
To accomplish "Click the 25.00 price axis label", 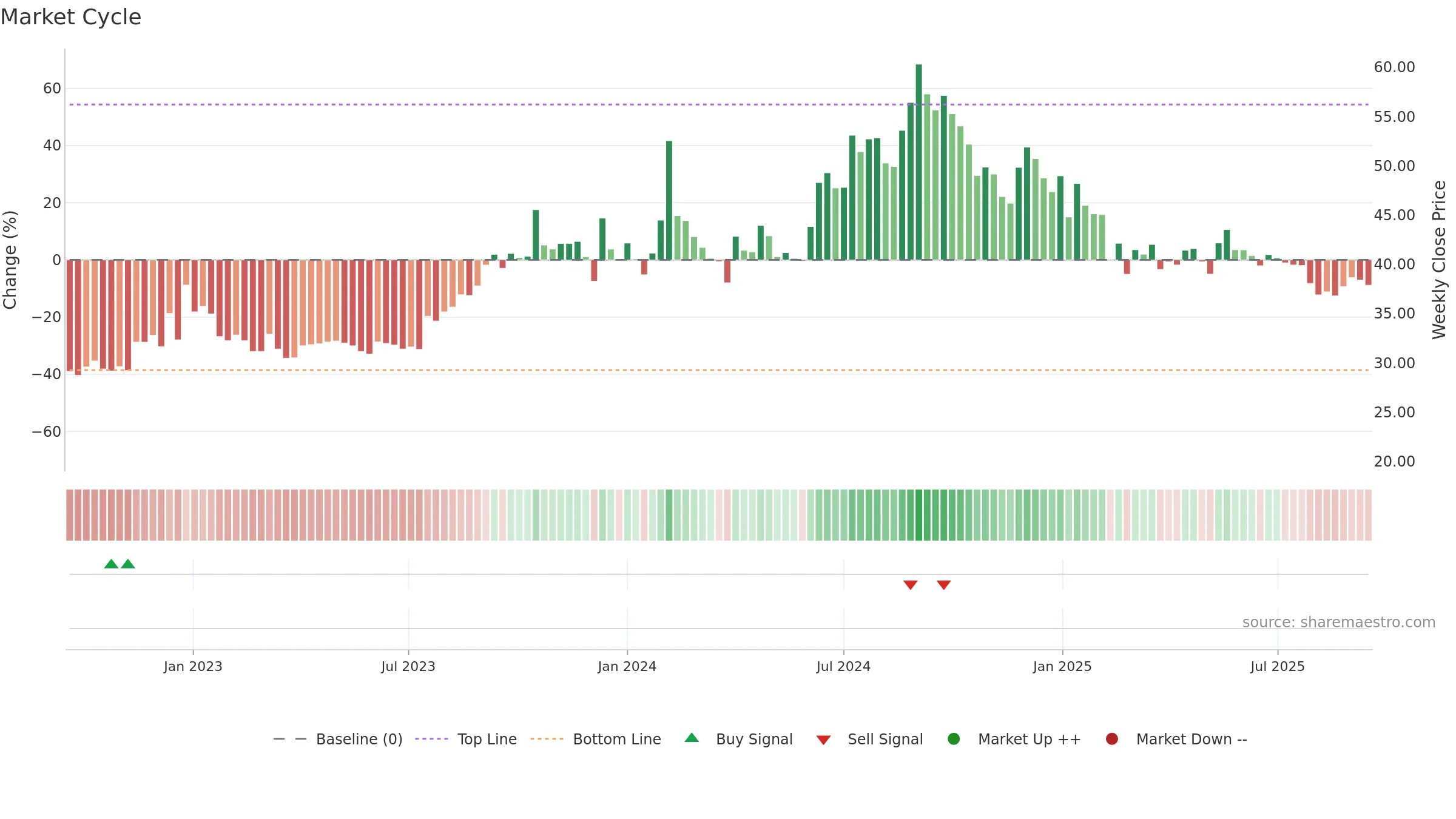I will coord(1394,412).
